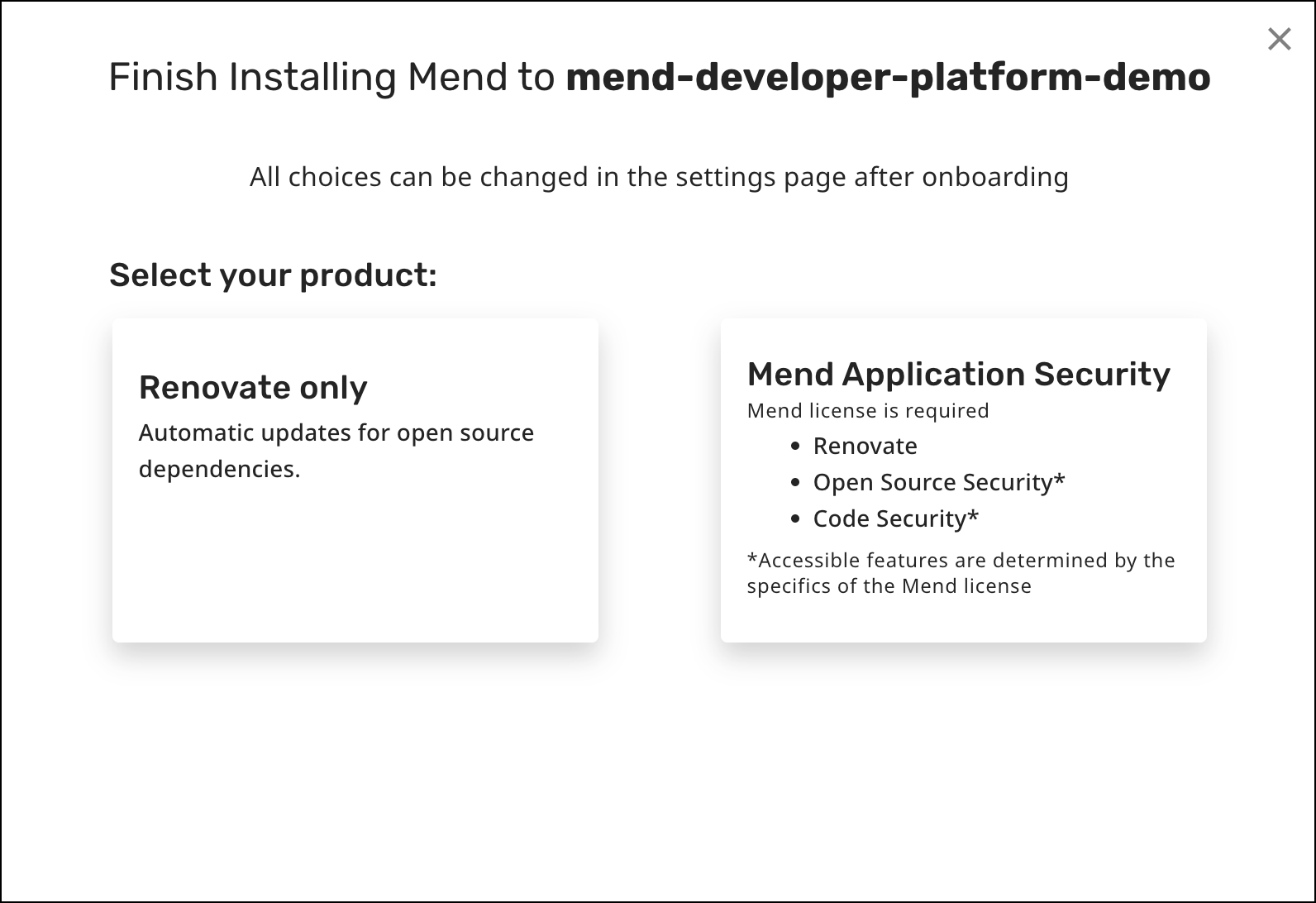Click the 'Renovate only' card title
The image size is (1316, 903).
click(x=253, y=388)
